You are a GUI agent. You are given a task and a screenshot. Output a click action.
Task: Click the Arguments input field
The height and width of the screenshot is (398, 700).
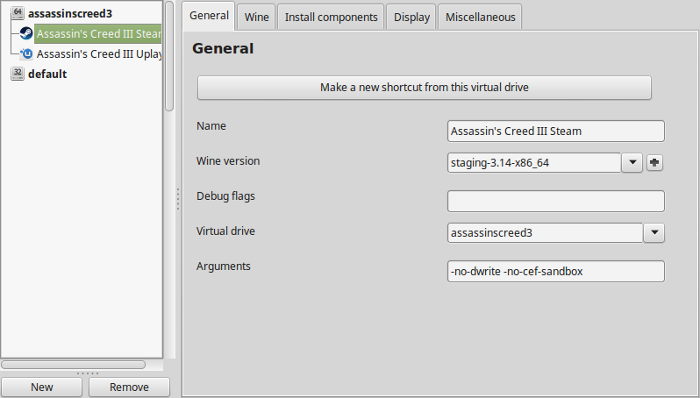556,271
